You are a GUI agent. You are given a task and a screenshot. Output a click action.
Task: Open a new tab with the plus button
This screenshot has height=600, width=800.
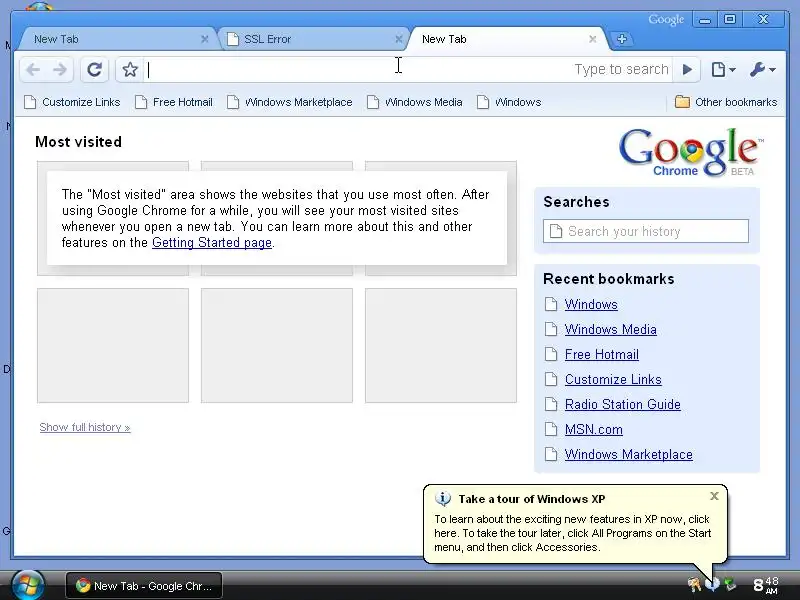click(x=621, y=39)
